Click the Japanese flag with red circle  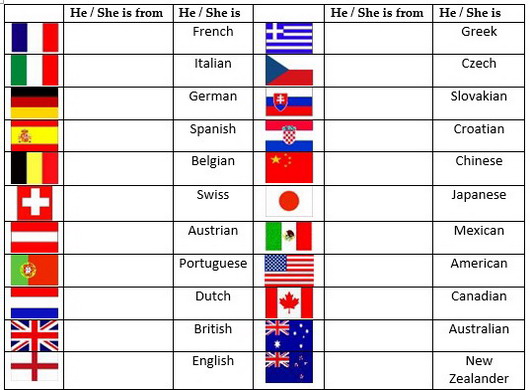pos(289,202)
